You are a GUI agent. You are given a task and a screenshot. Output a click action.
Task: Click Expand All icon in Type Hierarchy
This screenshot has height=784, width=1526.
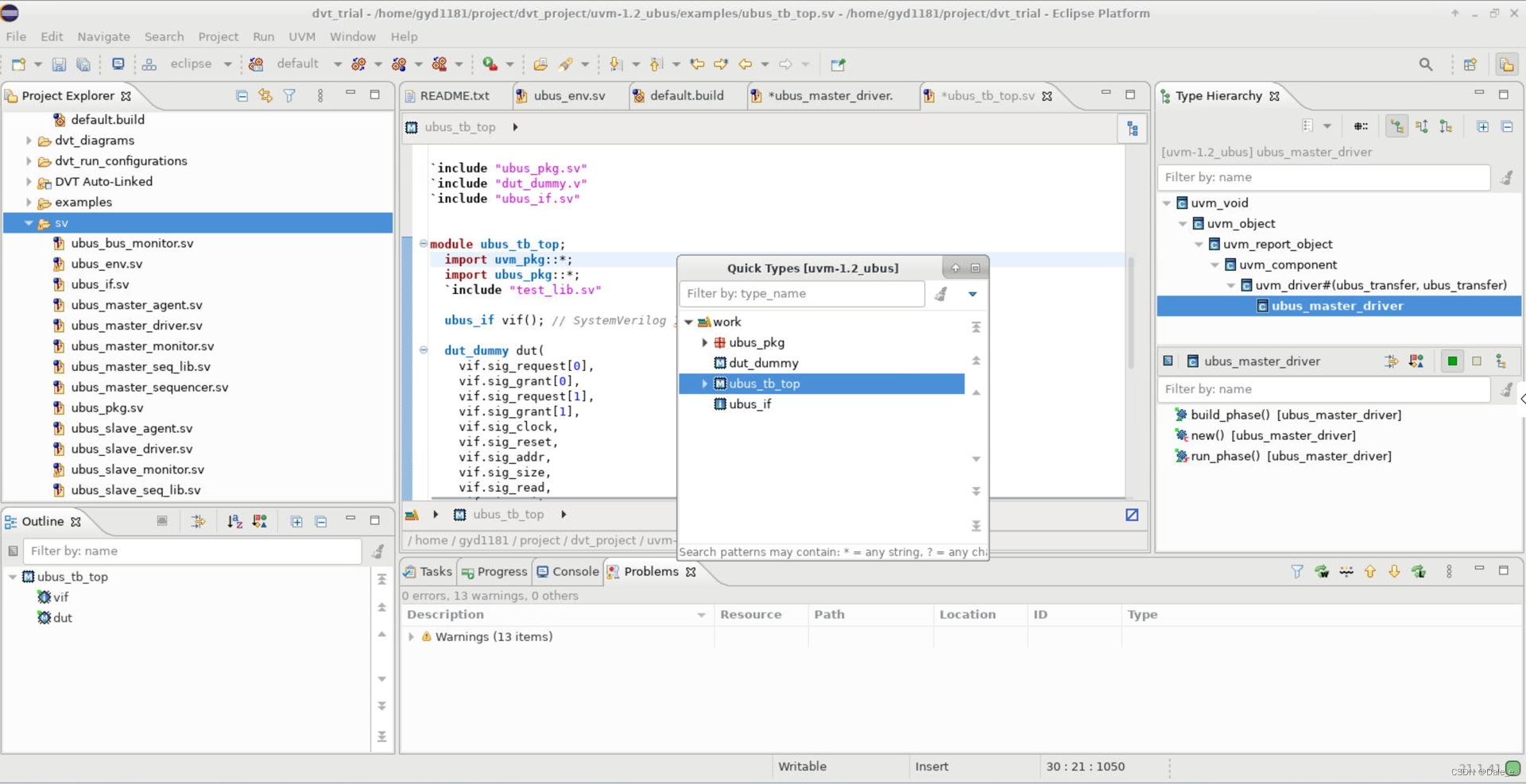tap(1482, 126)
